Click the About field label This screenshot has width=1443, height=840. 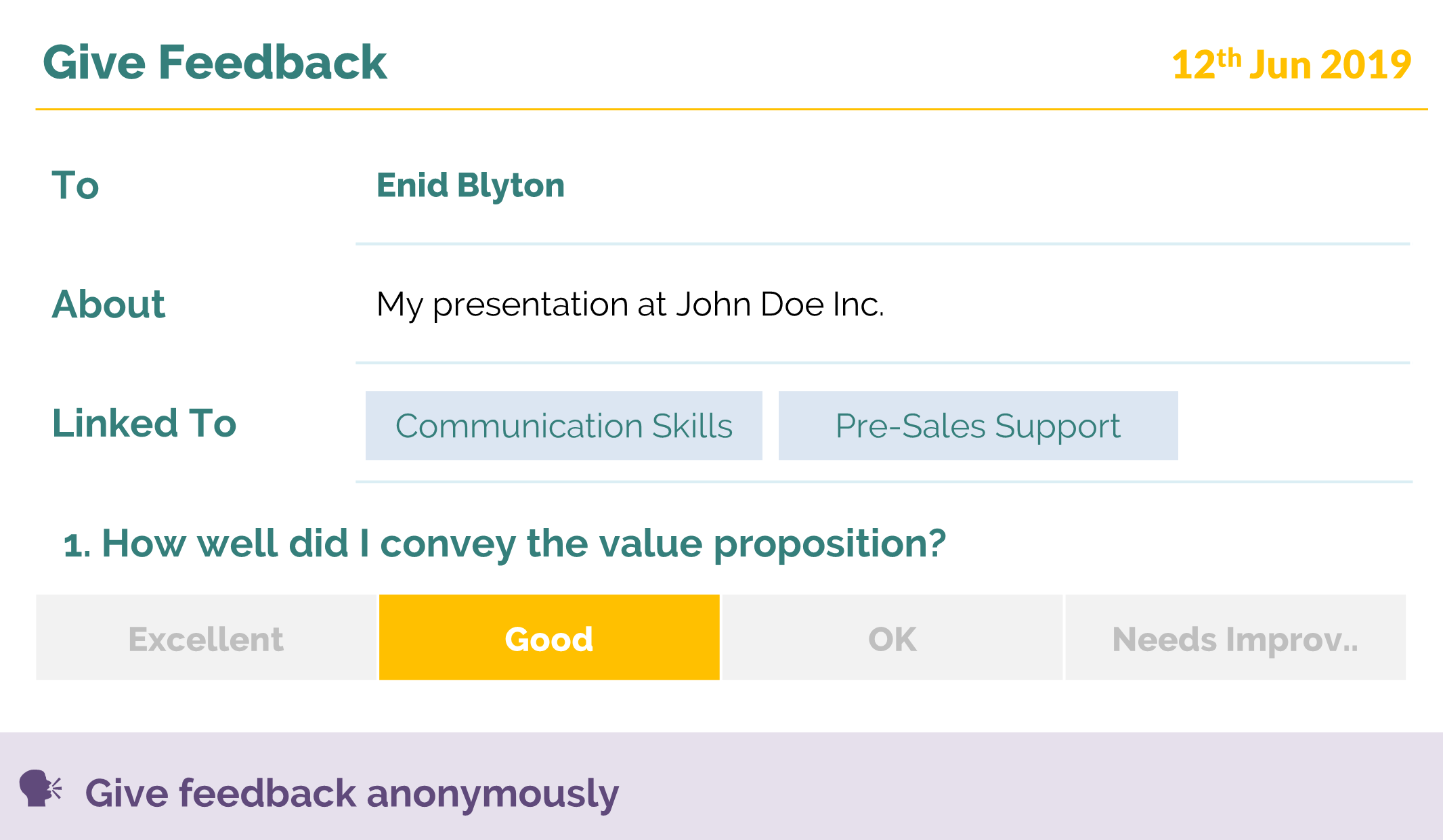108,304
